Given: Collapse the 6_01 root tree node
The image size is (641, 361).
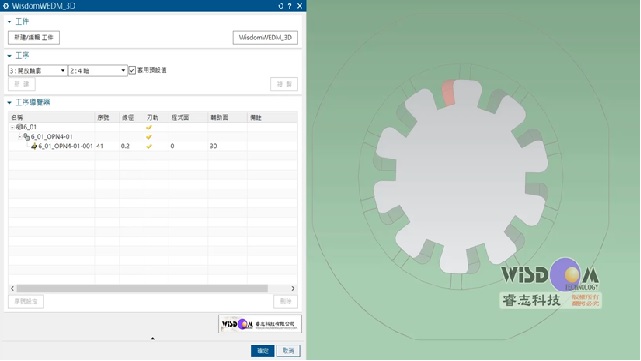Looking at the screenshot, I should (x=12, y=127).
